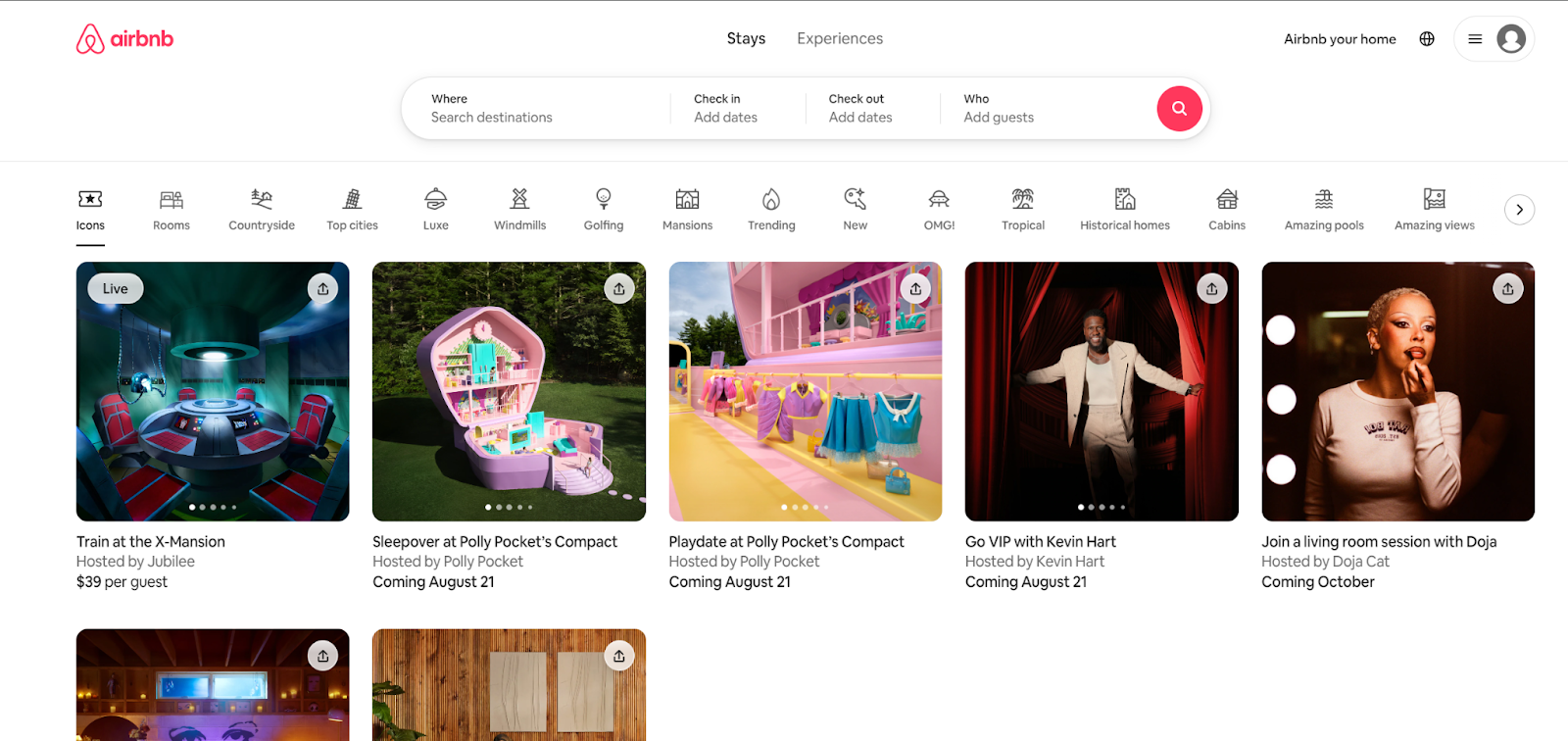The image size is (1568, 741).
Task: Select the Windmills category icon
Action: point(519,210)
